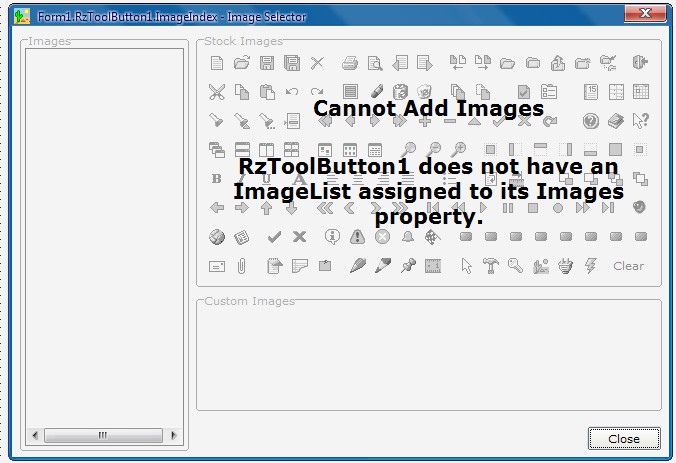Choose the ruler stock icon
Screen dimensions: 676x463
click(x=433, y=266)
